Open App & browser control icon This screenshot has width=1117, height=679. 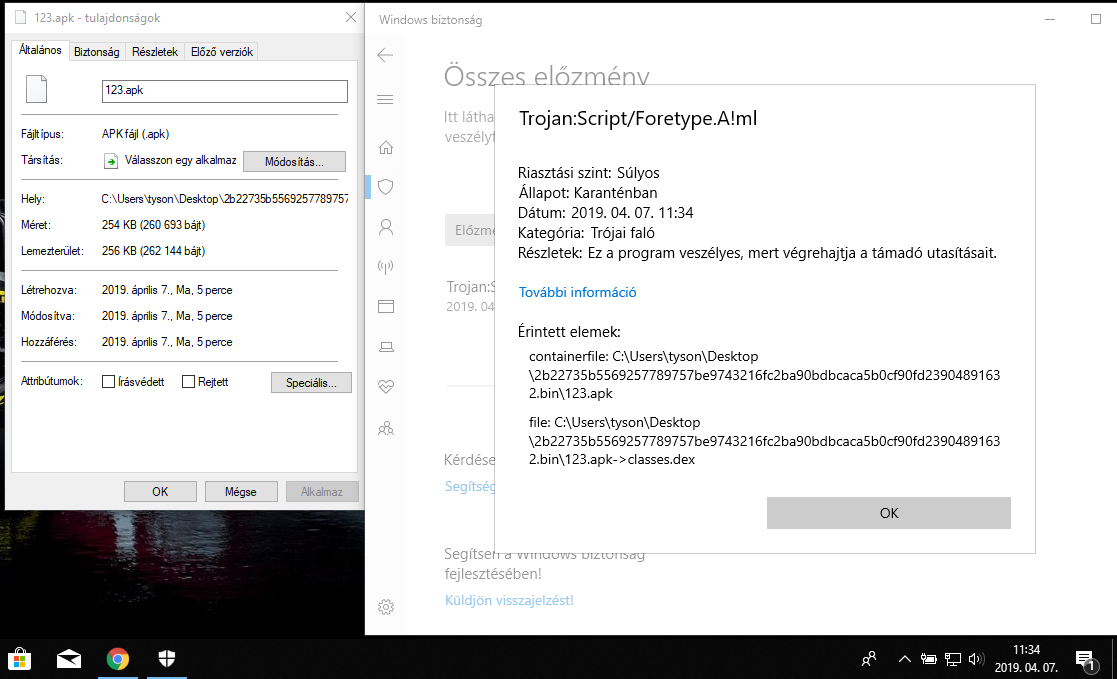[385, 306]
